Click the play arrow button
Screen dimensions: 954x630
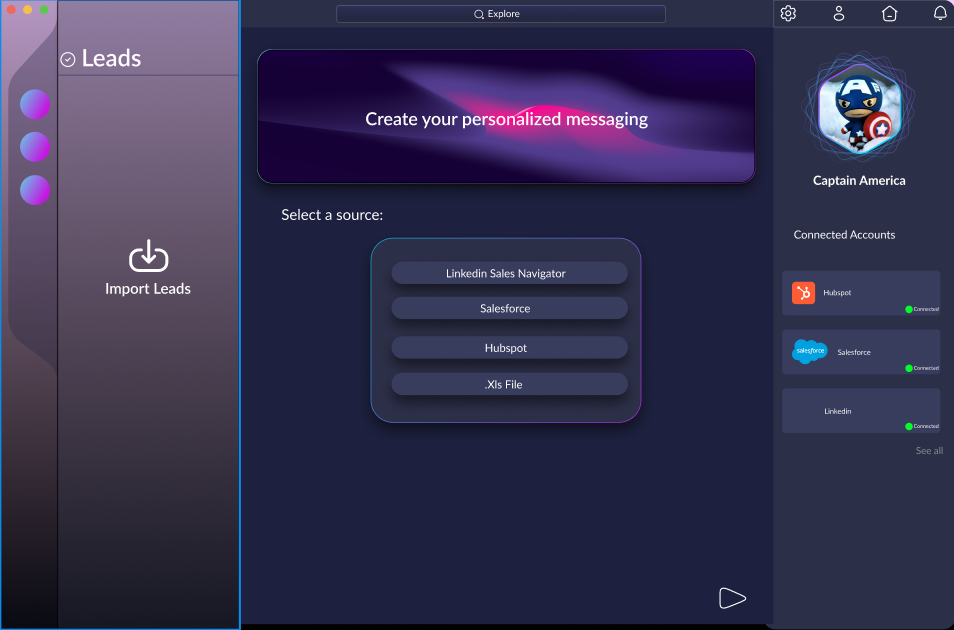[732, 598]
